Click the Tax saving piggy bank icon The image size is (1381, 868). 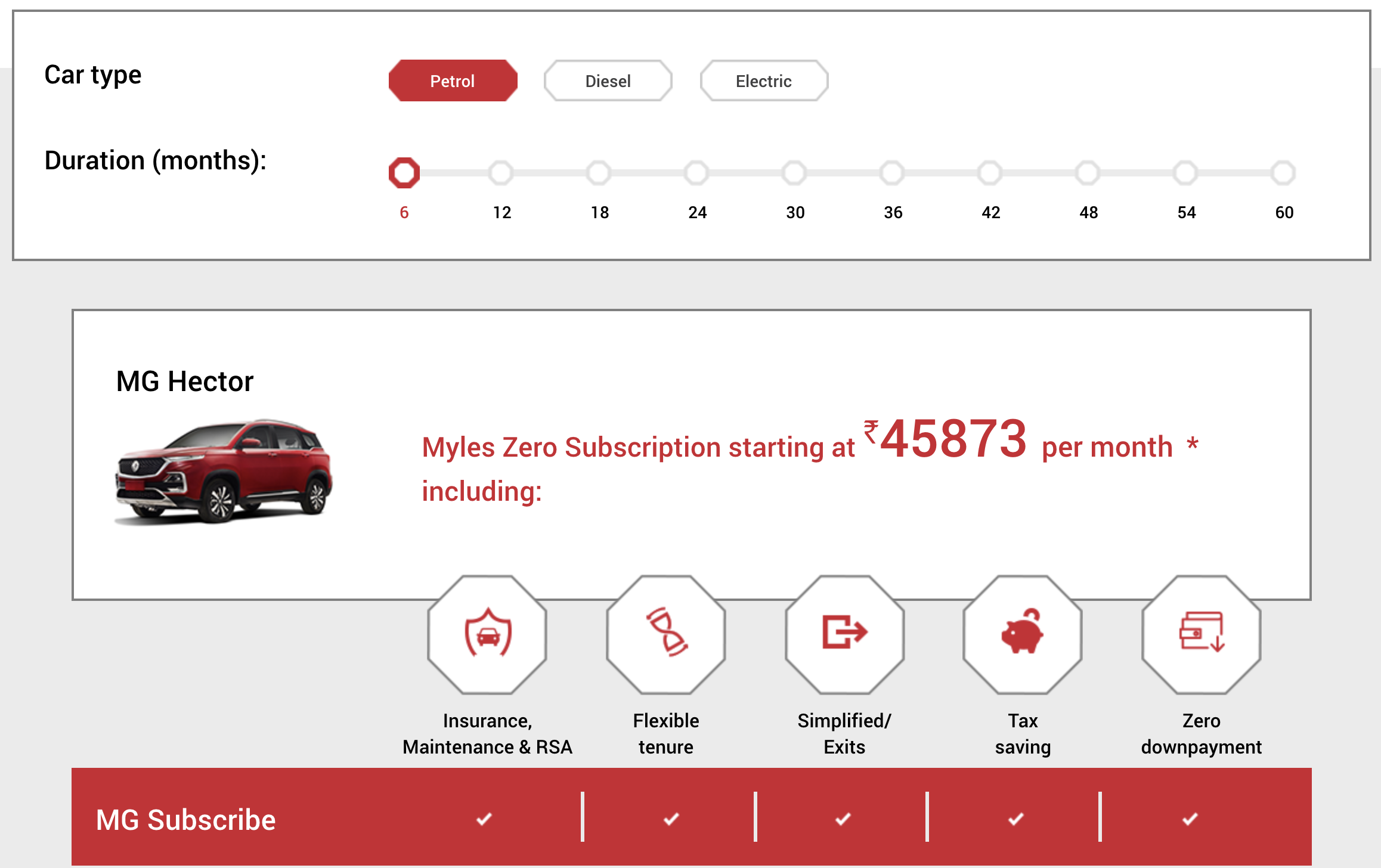(x=1023, y=634)
